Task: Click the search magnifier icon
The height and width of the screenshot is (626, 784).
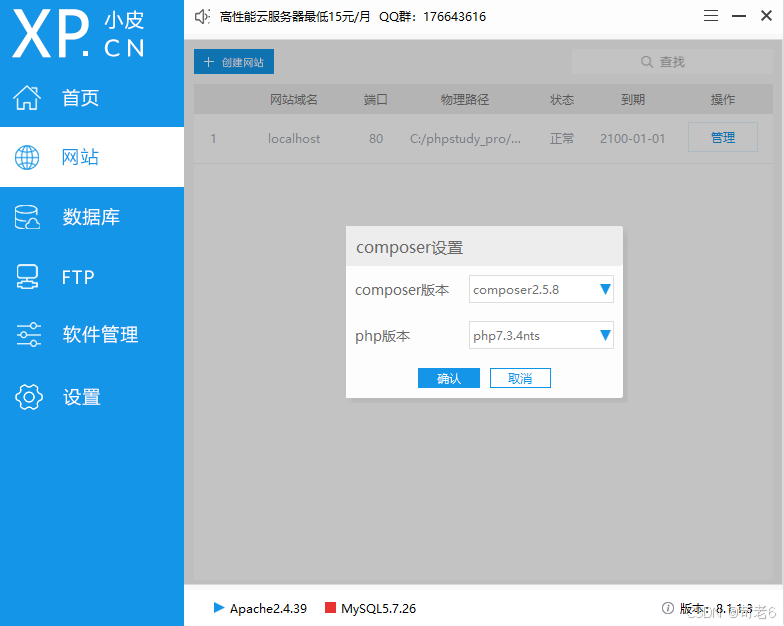Action: (646, 62)
